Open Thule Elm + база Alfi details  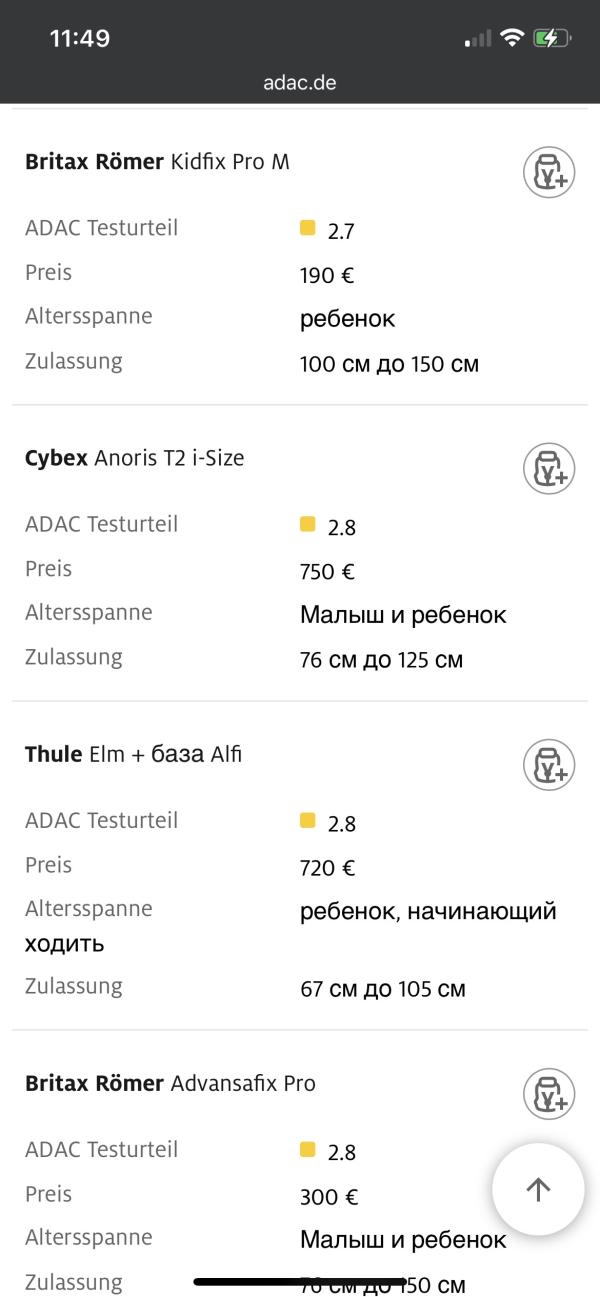[x=133, y=754]
